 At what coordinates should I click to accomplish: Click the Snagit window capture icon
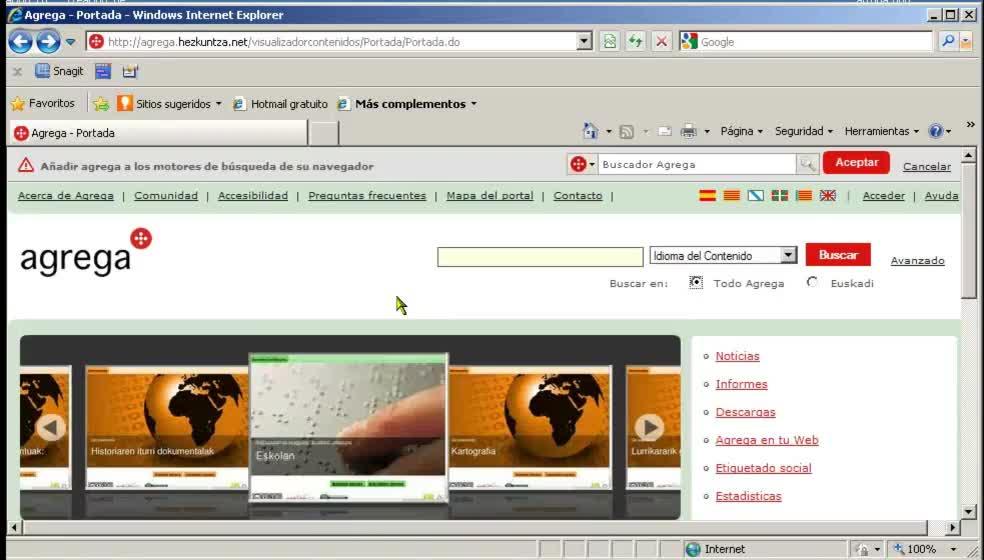(103, 72)
